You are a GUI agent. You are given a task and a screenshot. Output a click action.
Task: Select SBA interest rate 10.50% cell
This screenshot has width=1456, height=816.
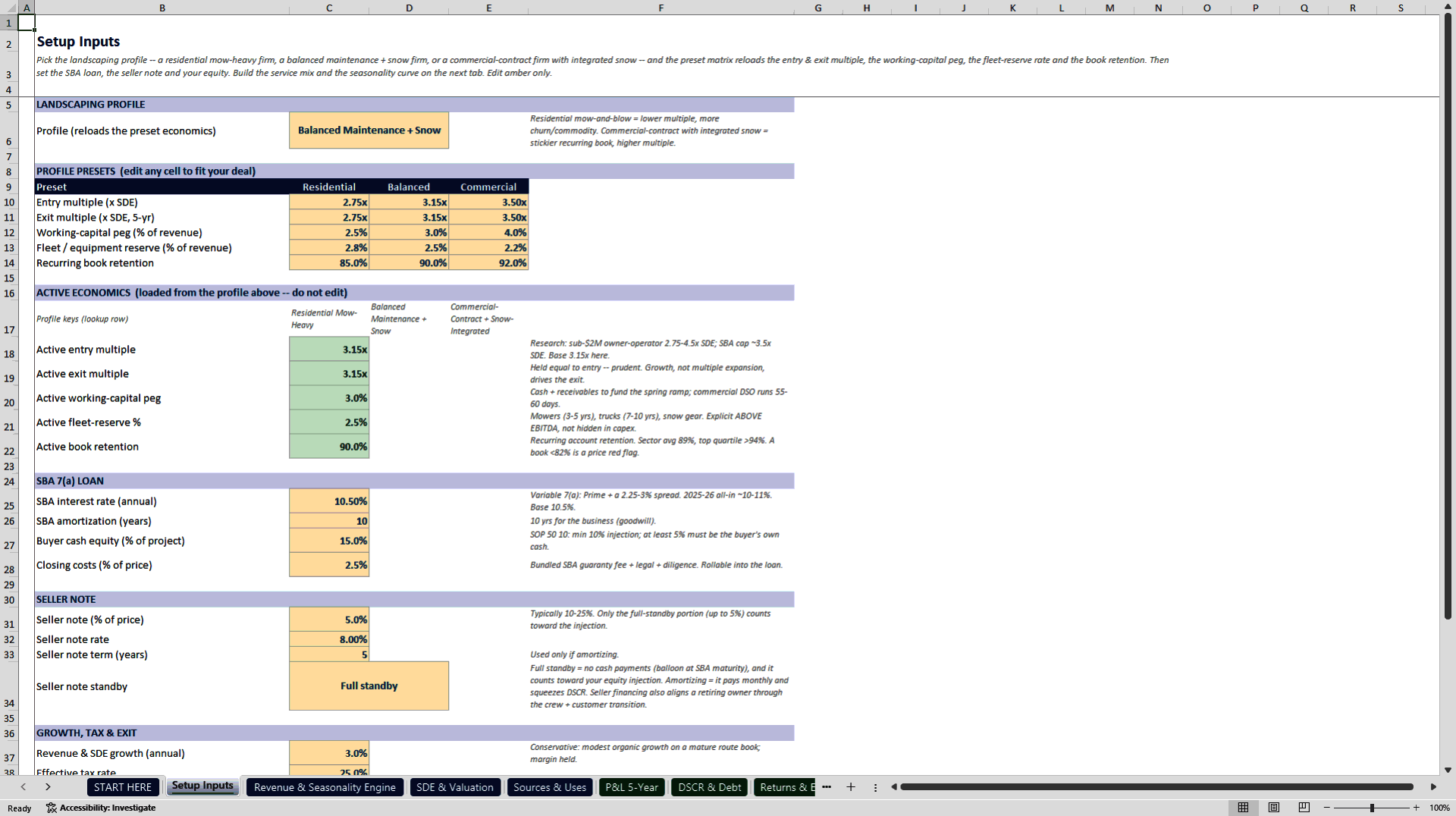coord(329,501)
